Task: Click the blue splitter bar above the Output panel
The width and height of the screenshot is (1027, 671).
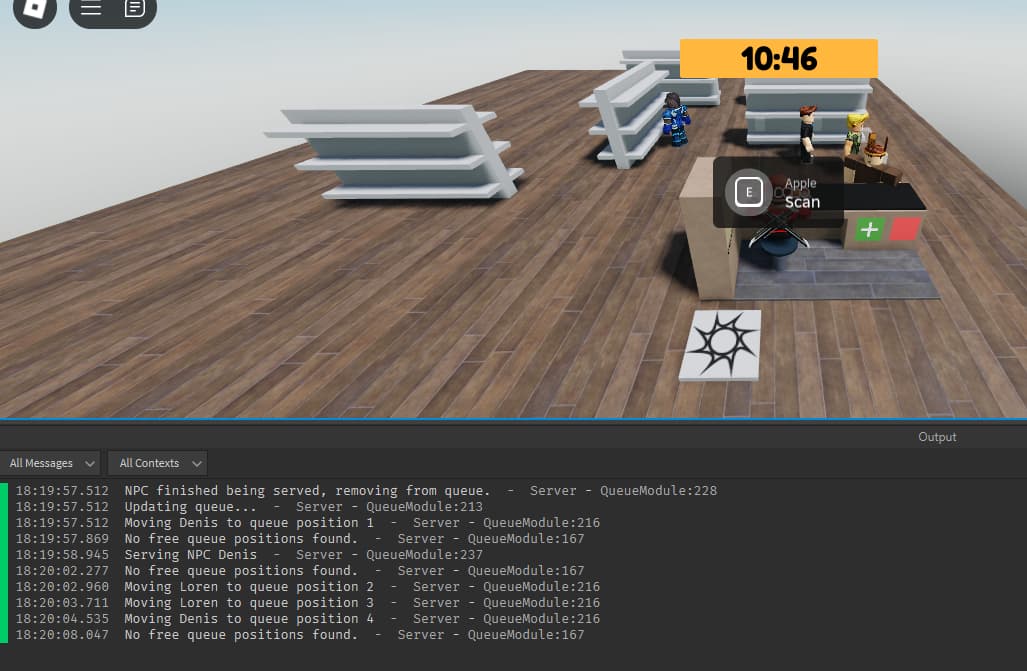Action: pyautogui.click(x=512, y=420)
